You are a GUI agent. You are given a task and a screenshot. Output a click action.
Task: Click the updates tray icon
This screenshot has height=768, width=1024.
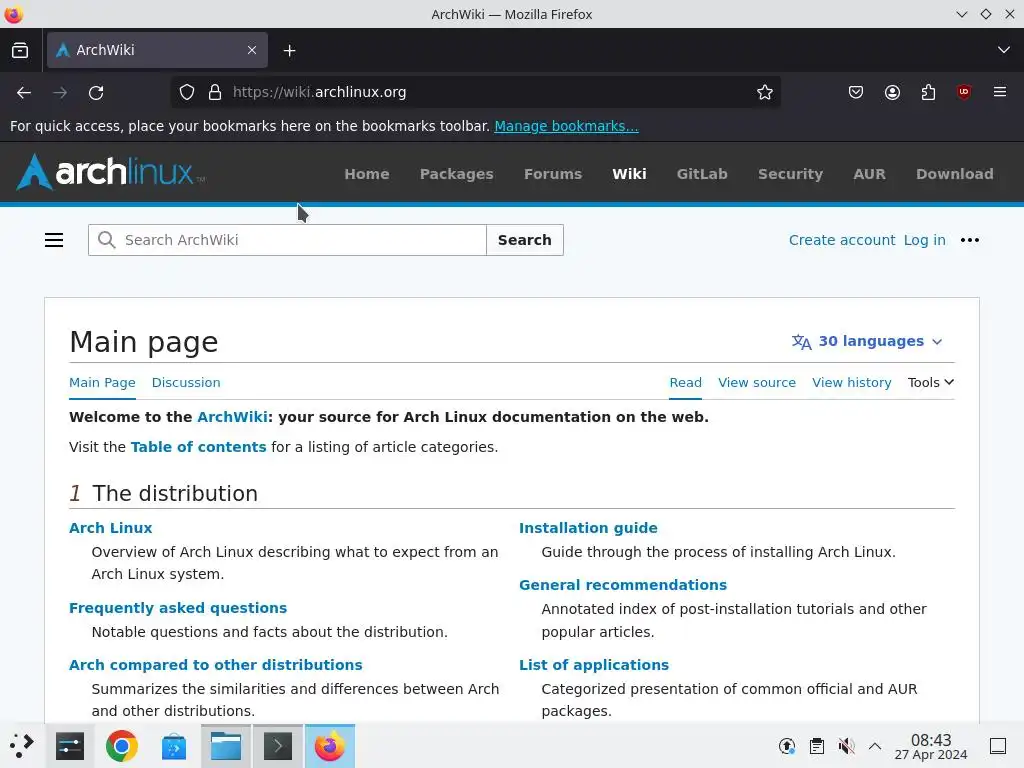click(x=787, y=746)
